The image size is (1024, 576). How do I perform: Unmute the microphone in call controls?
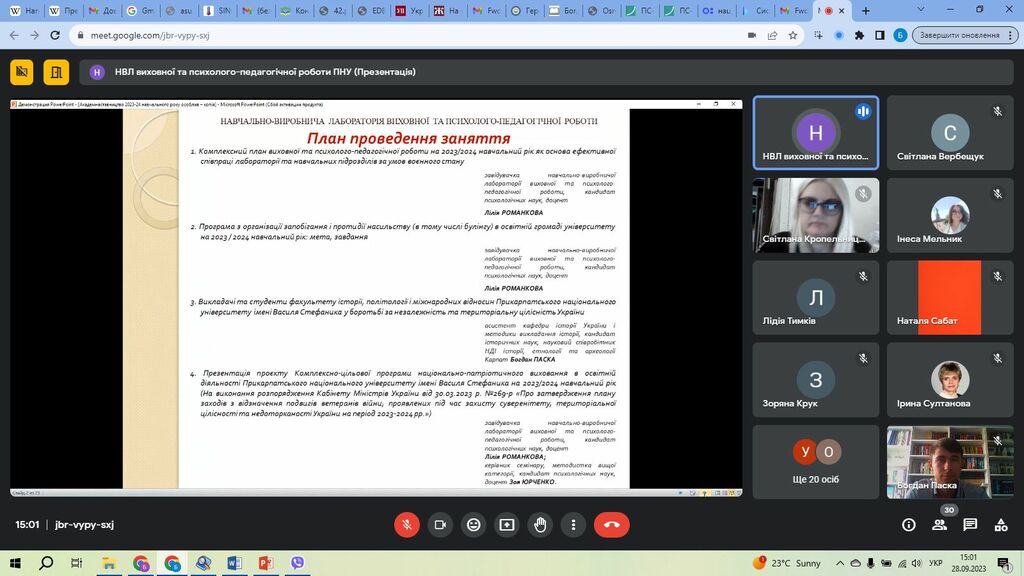(406, 524)
